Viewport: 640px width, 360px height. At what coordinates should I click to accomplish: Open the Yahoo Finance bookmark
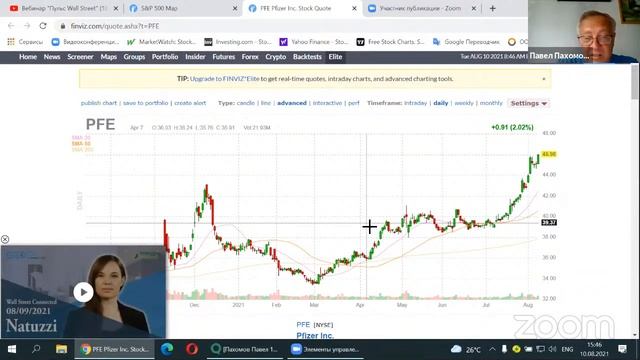click(x=313, y=42)
